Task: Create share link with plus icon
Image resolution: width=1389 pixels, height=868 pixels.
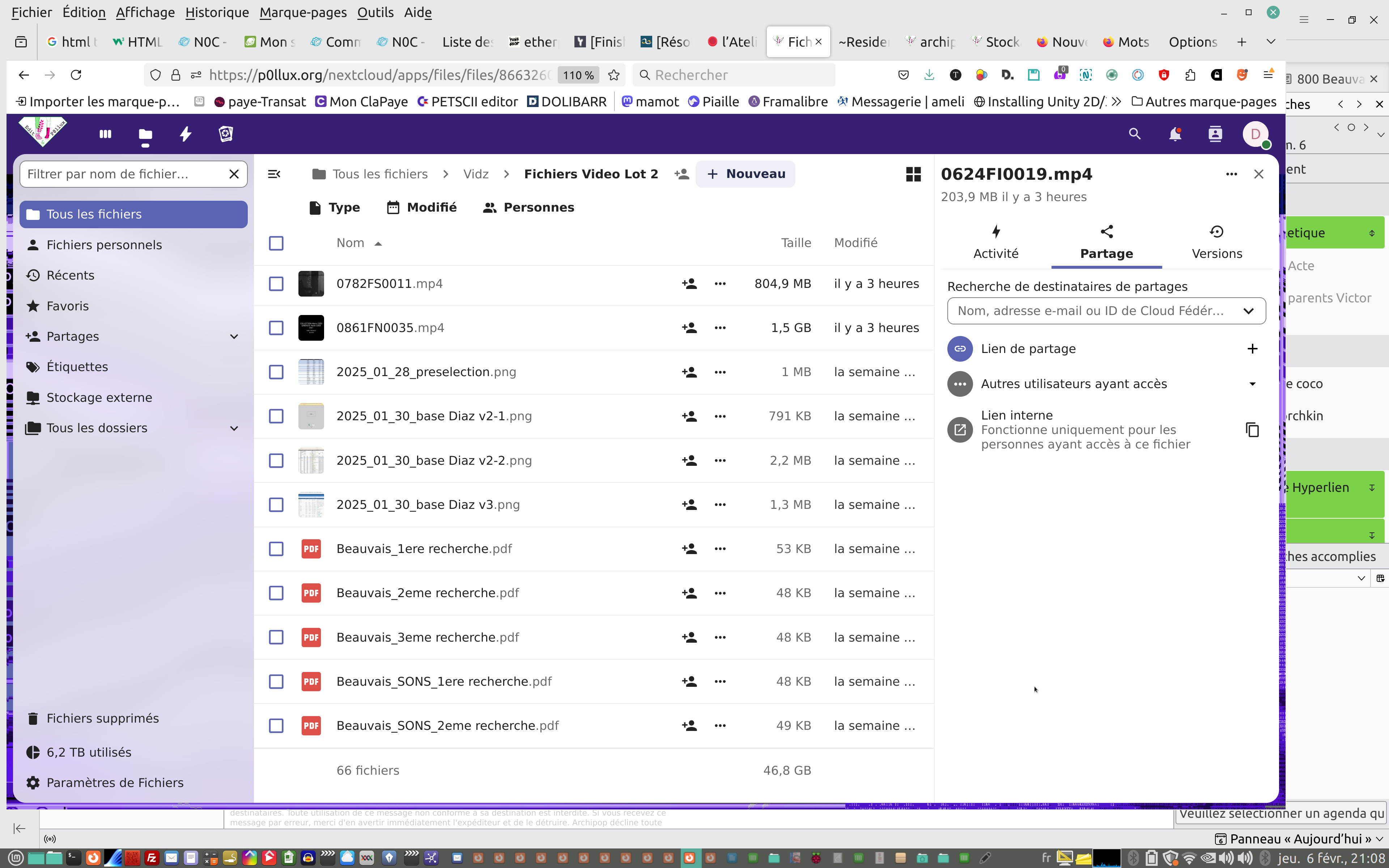Action: pos(1252,349)
